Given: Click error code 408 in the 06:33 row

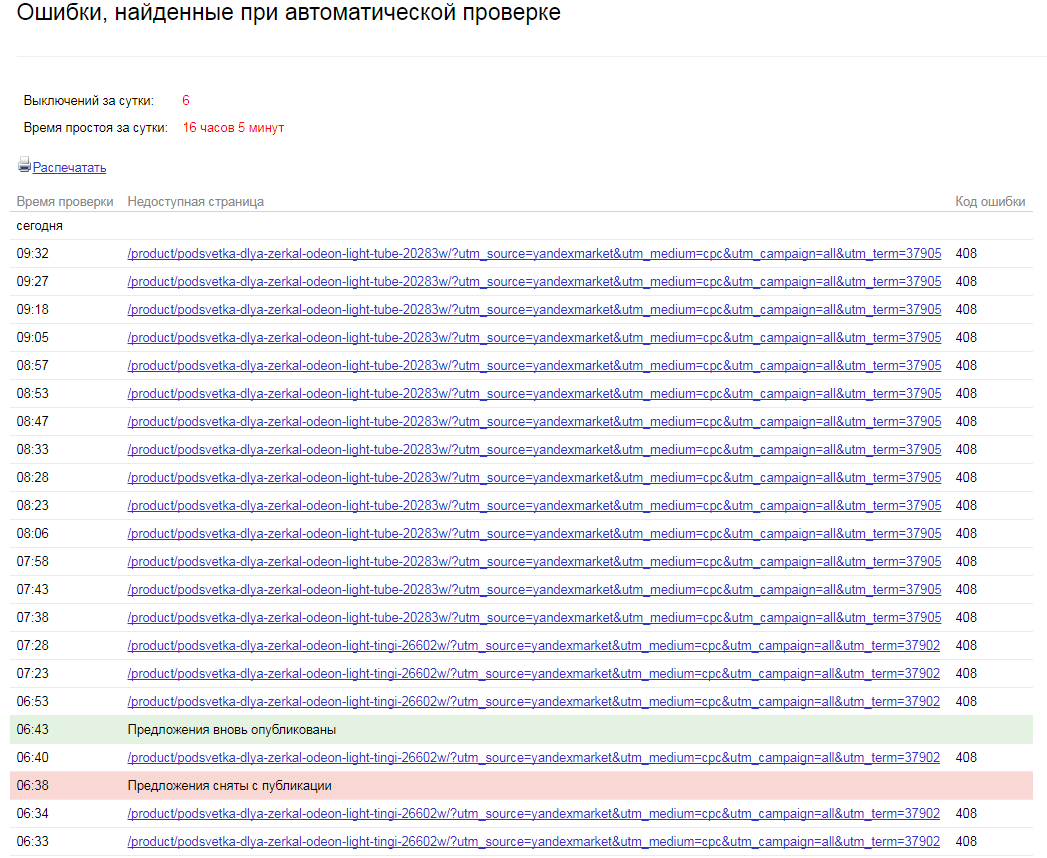Looking at the screenshot, I should [966, 843].
